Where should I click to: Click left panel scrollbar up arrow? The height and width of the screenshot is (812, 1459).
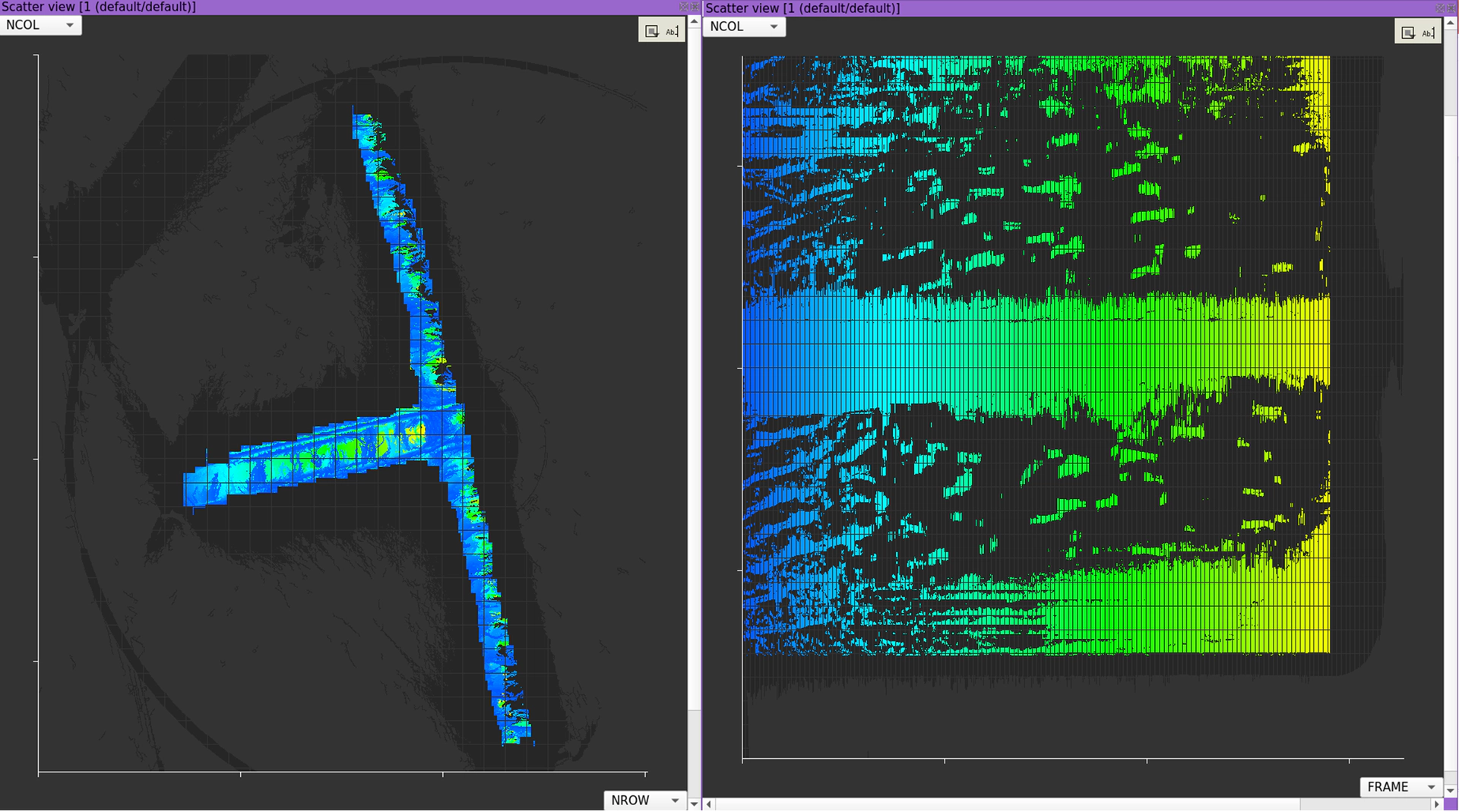click(x=694, y=23)
